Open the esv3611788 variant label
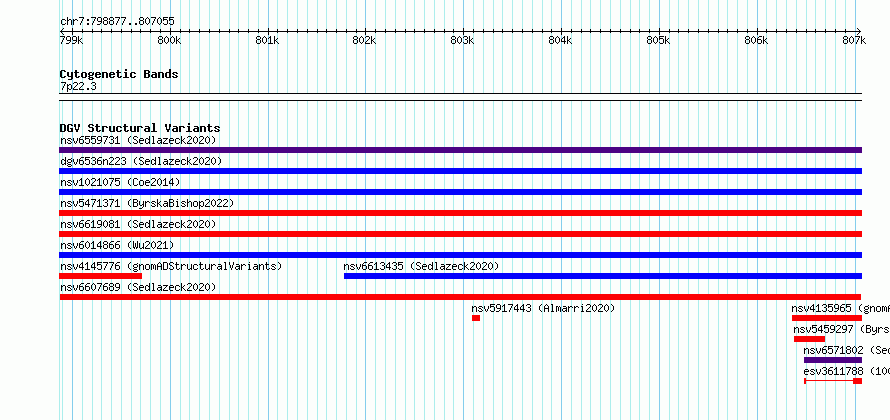Viewport: 890px width, 420px height. pyautogui.click(x=847, y=371)
